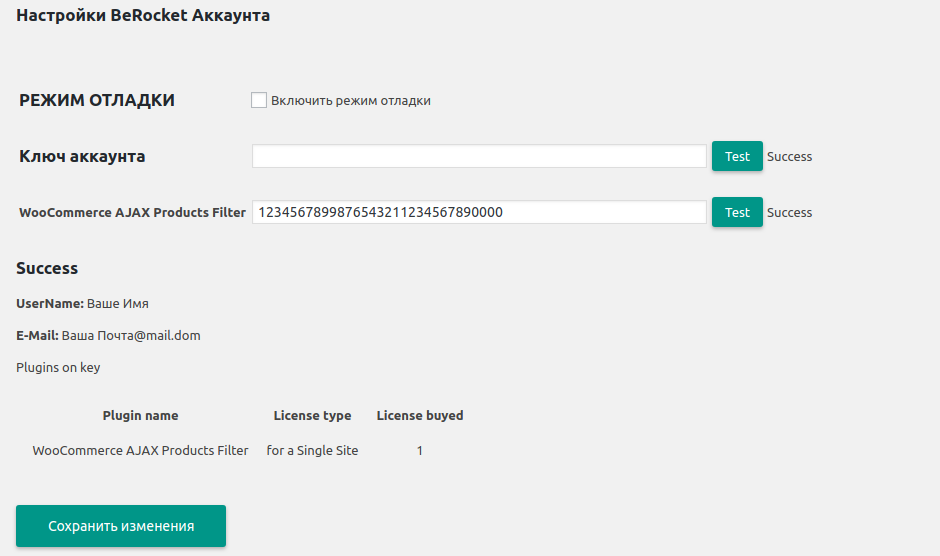Viewport: 940px width, 556px height.
Task: Enable the debug mode checkbox
Action: (259, 100)
